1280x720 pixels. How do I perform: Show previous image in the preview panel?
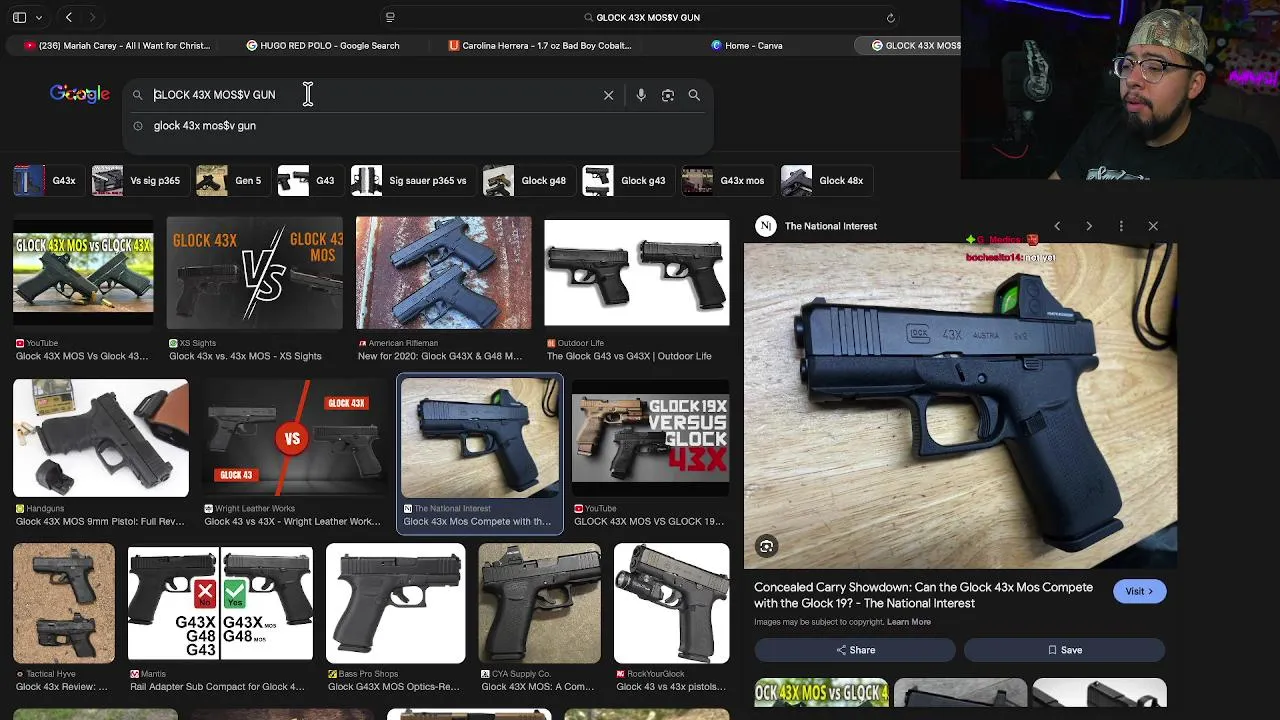pos(1057,226)
